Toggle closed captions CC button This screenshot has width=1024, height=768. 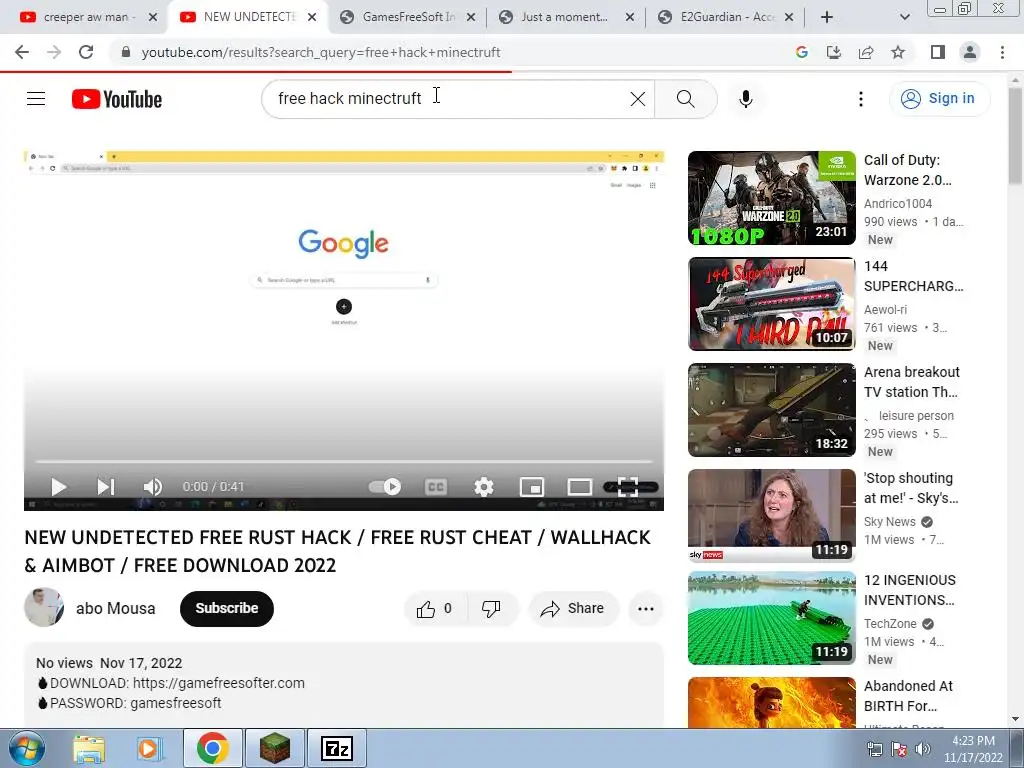(x=436, y=487)
